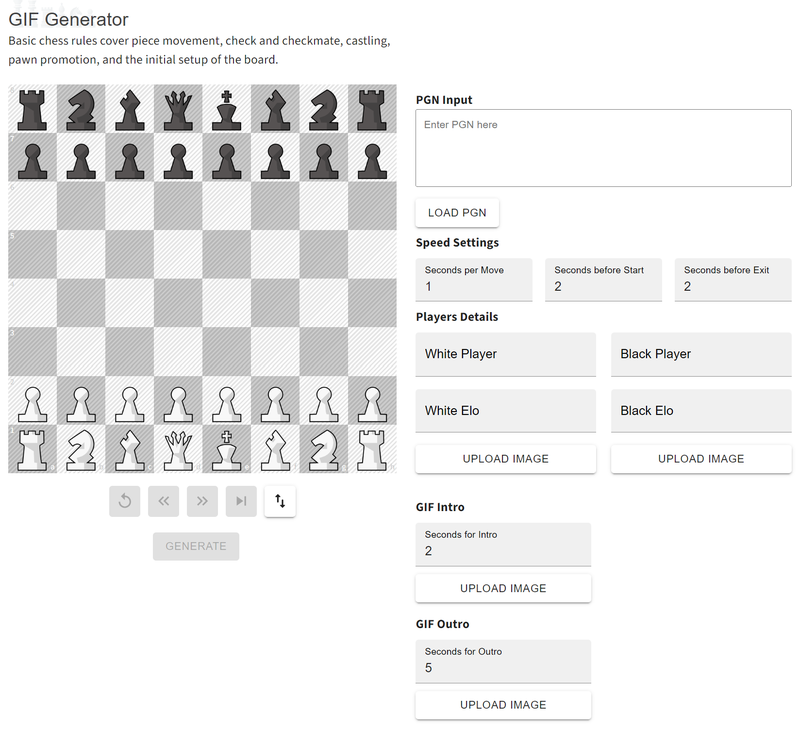The image size is (800, 729).
Task: Edit the Seconds before Exit field
Action: [733, 286]
